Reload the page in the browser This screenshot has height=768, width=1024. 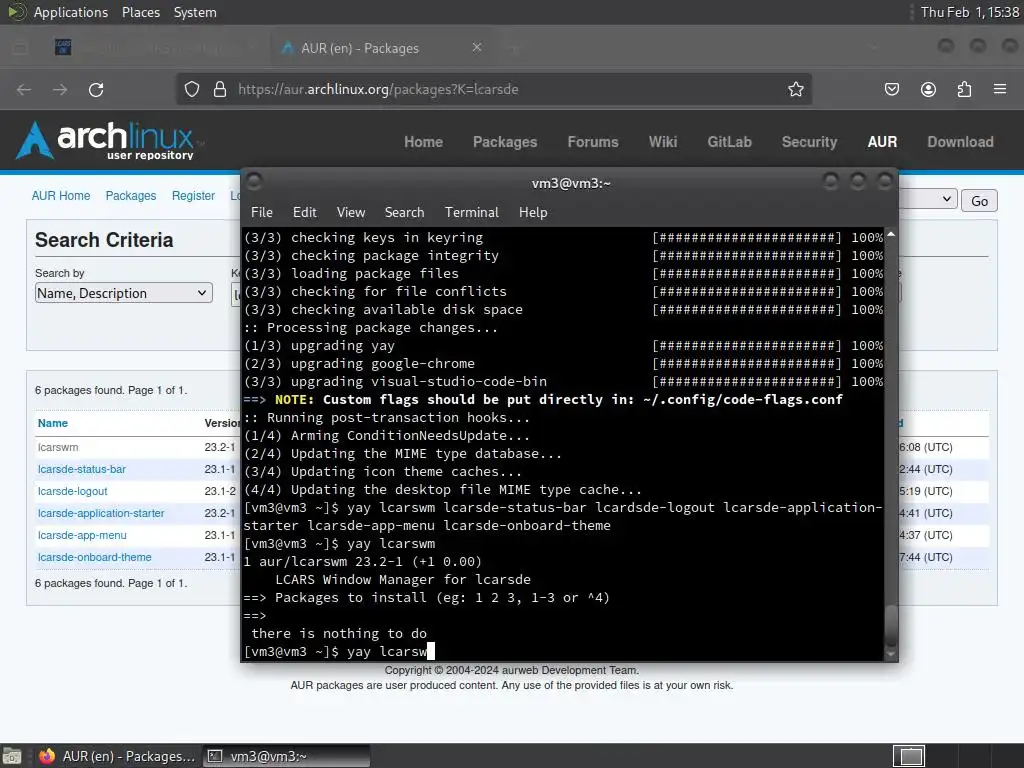tap(96, 89)
